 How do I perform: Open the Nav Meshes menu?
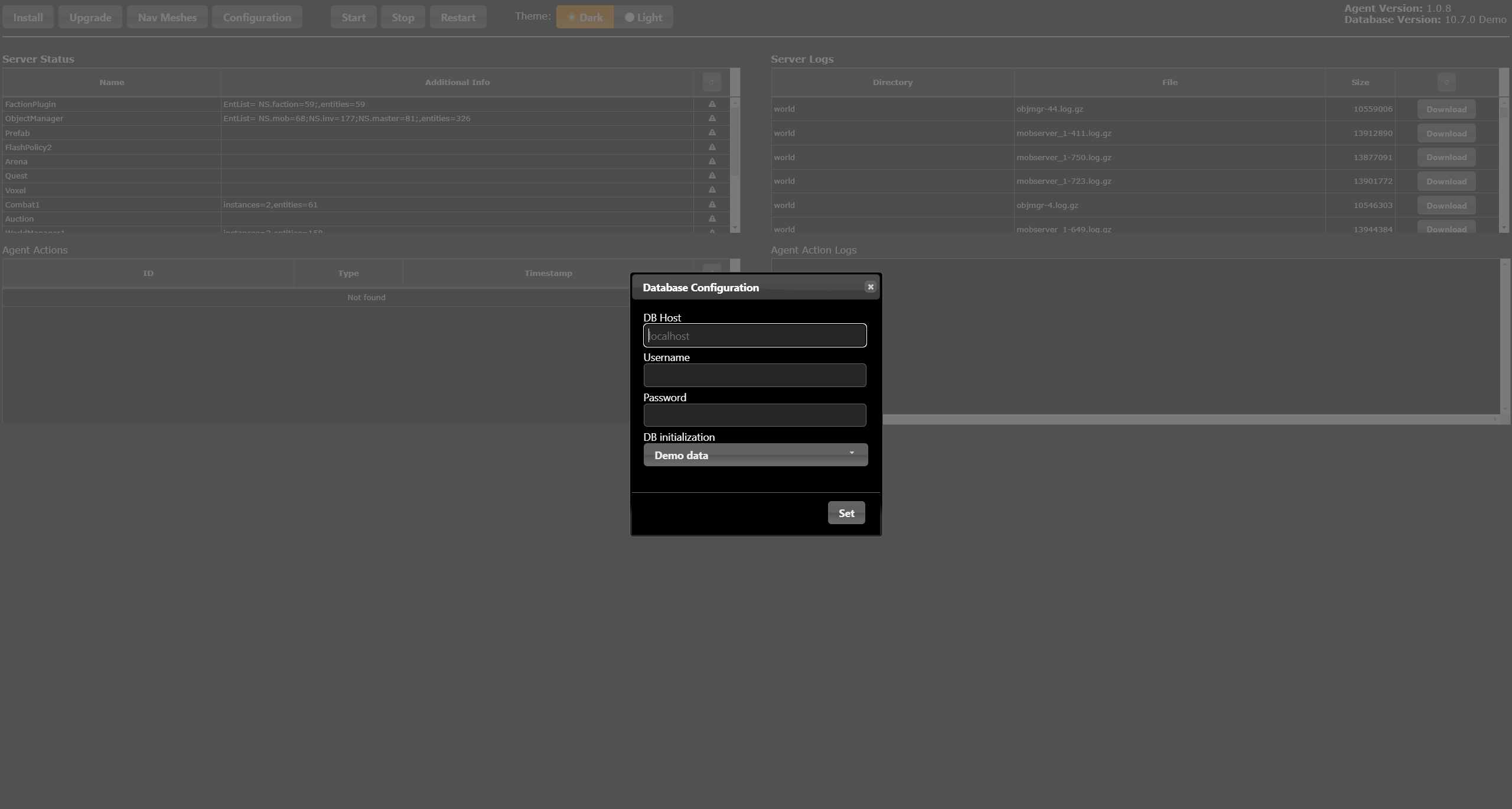167,17
